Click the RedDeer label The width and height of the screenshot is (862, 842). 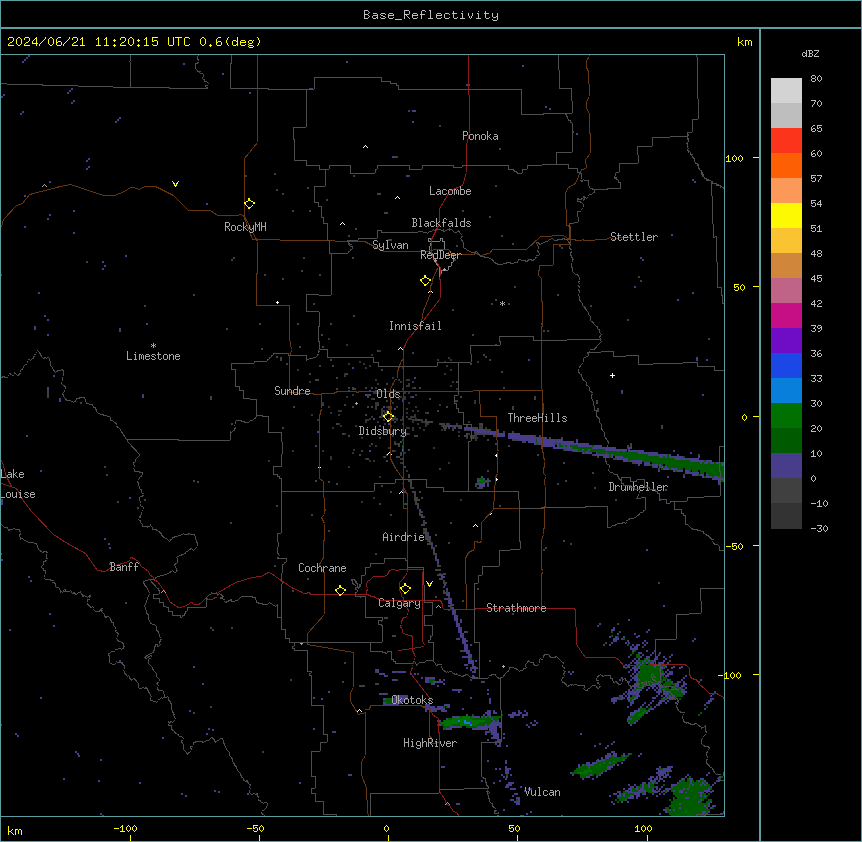(440, 254)
